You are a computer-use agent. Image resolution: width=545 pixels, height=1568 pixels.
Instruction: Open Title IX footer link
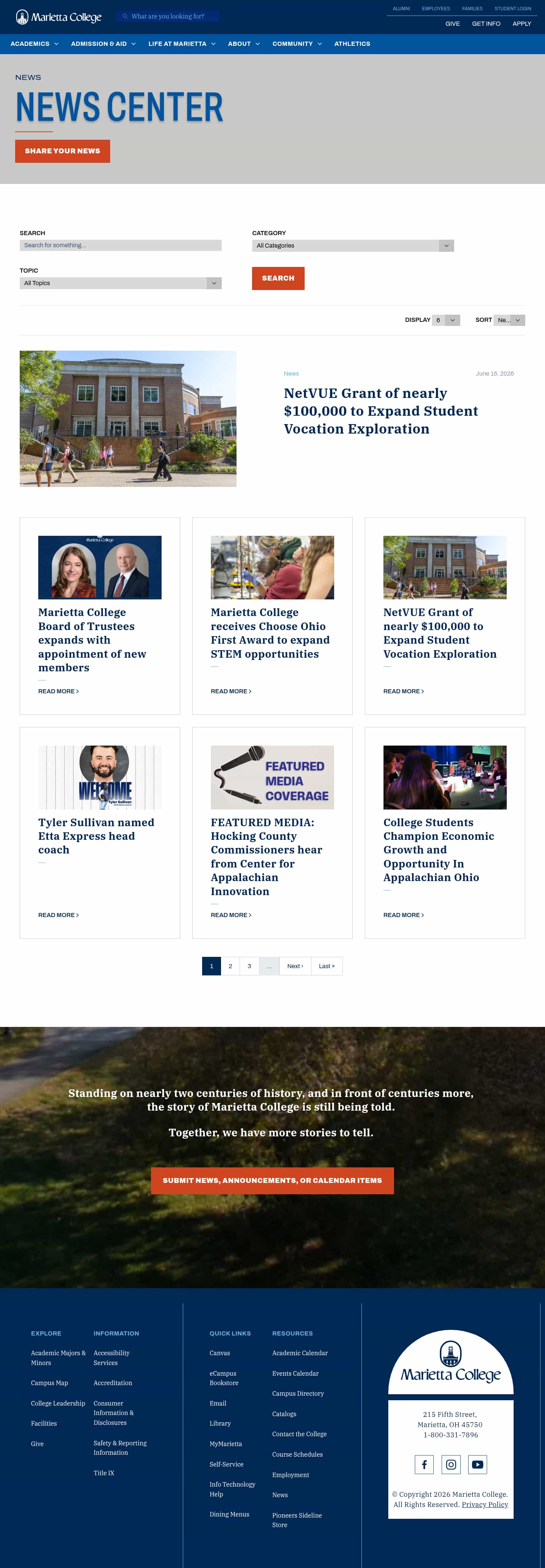[x=104, y=1473]
